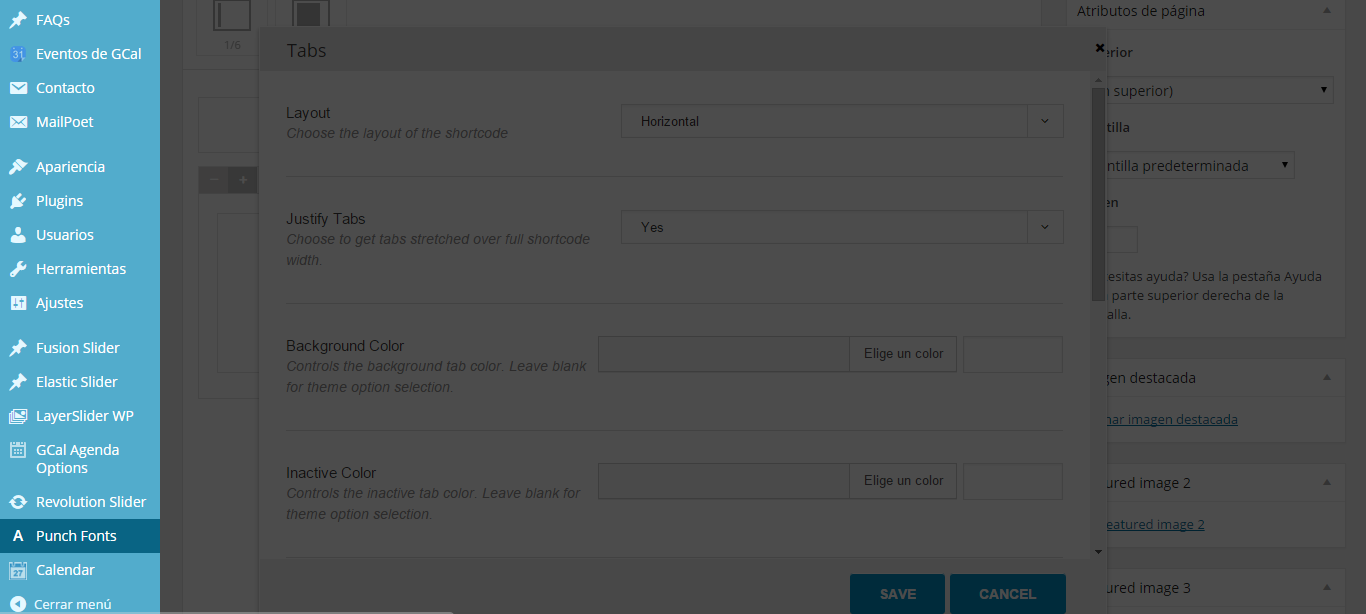
Task: Click the Plugins plug icon
Action: point(18,201)
